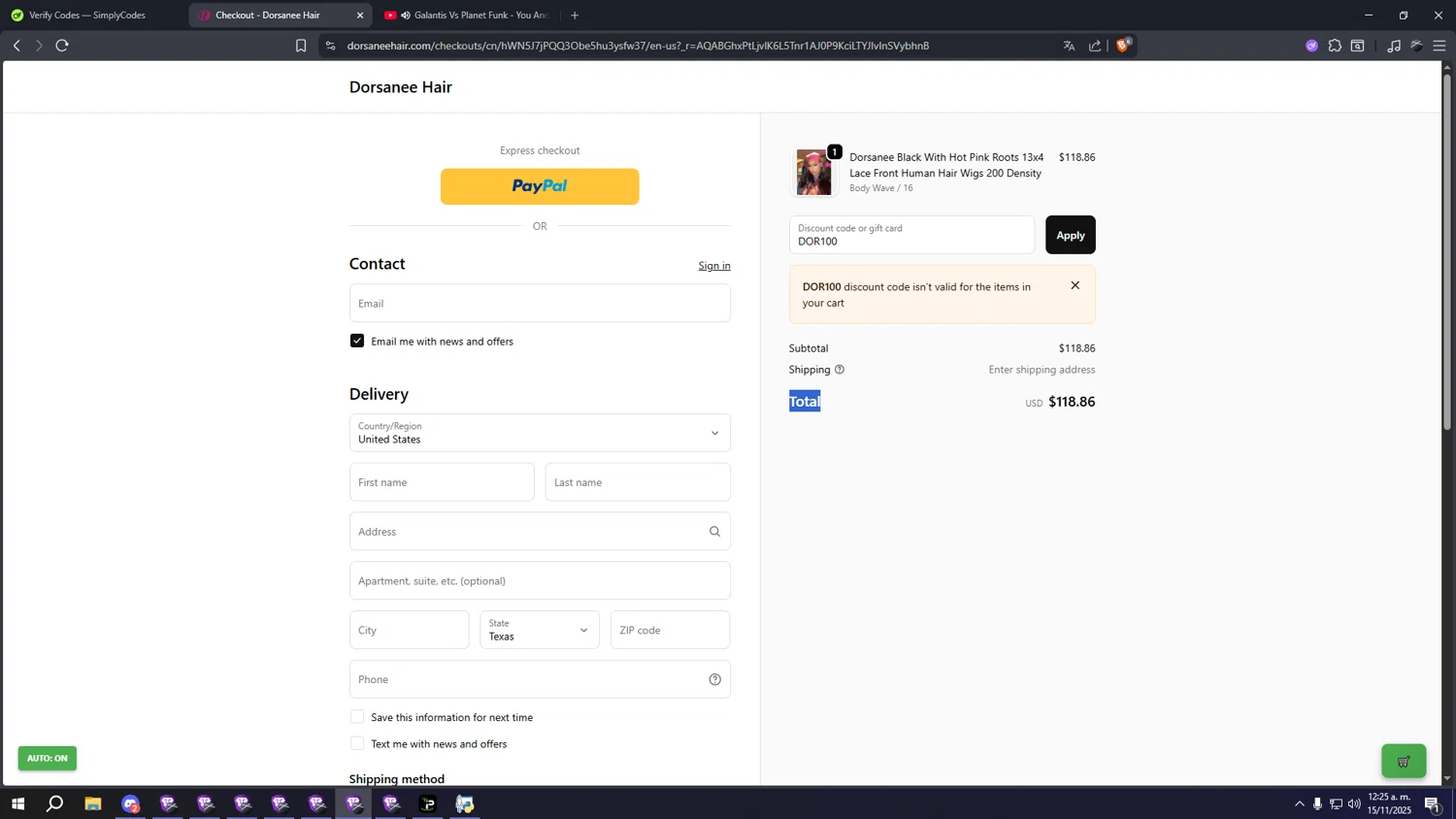Go back with the browser back arrow
This screenshot has height=819, width=1456.
(17, 46)
